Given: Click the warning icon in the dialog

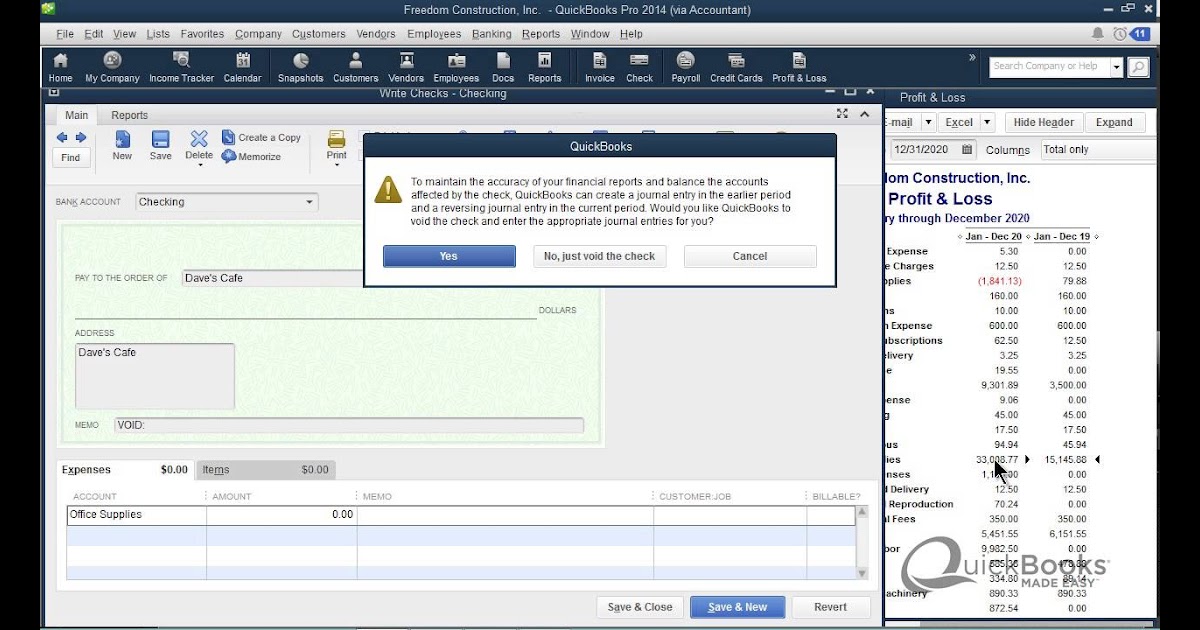Looking at the screenshot, I should coord(388,188).
